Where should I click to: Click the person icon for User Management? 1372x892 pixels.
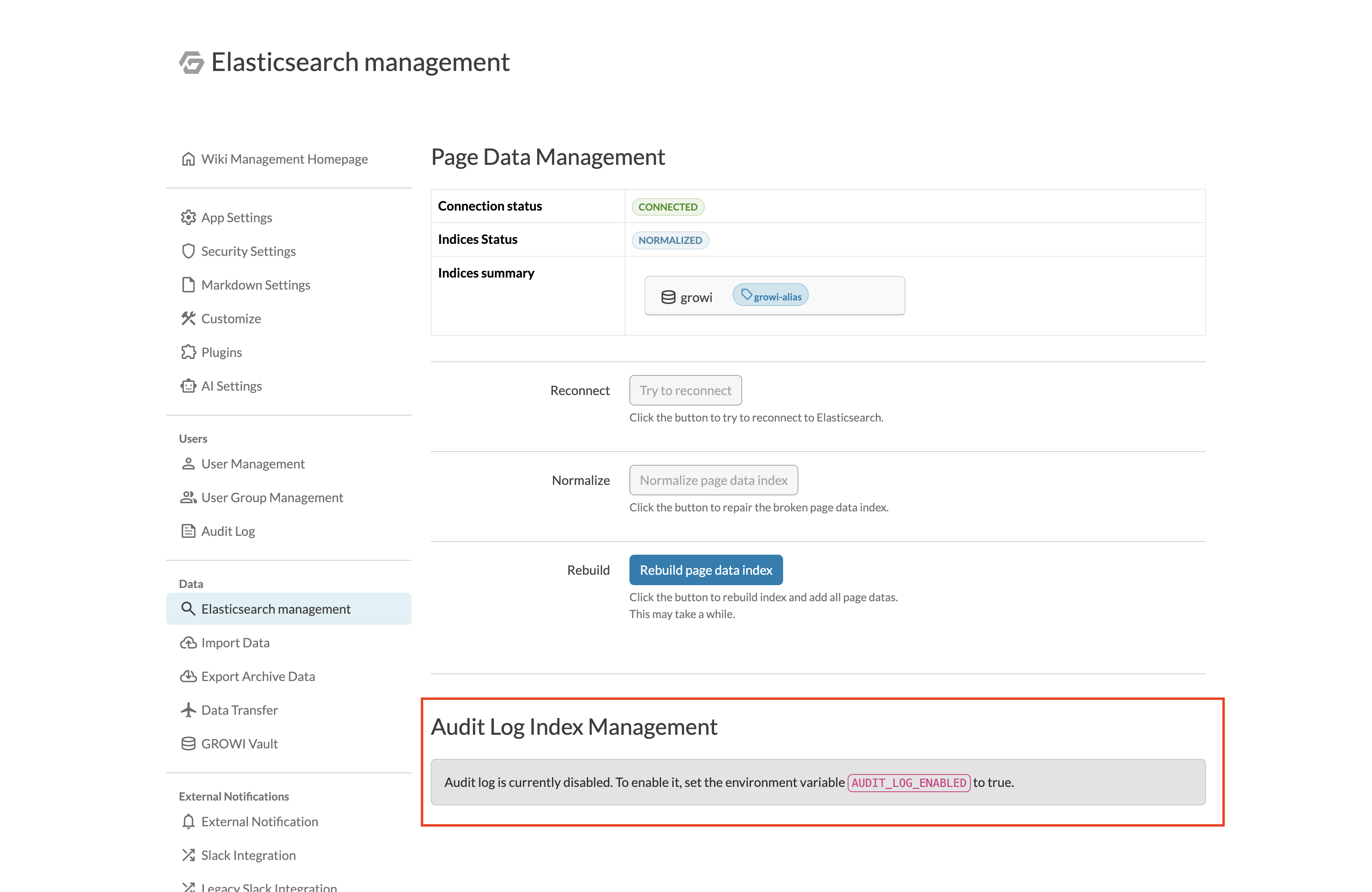click(188, 464)
